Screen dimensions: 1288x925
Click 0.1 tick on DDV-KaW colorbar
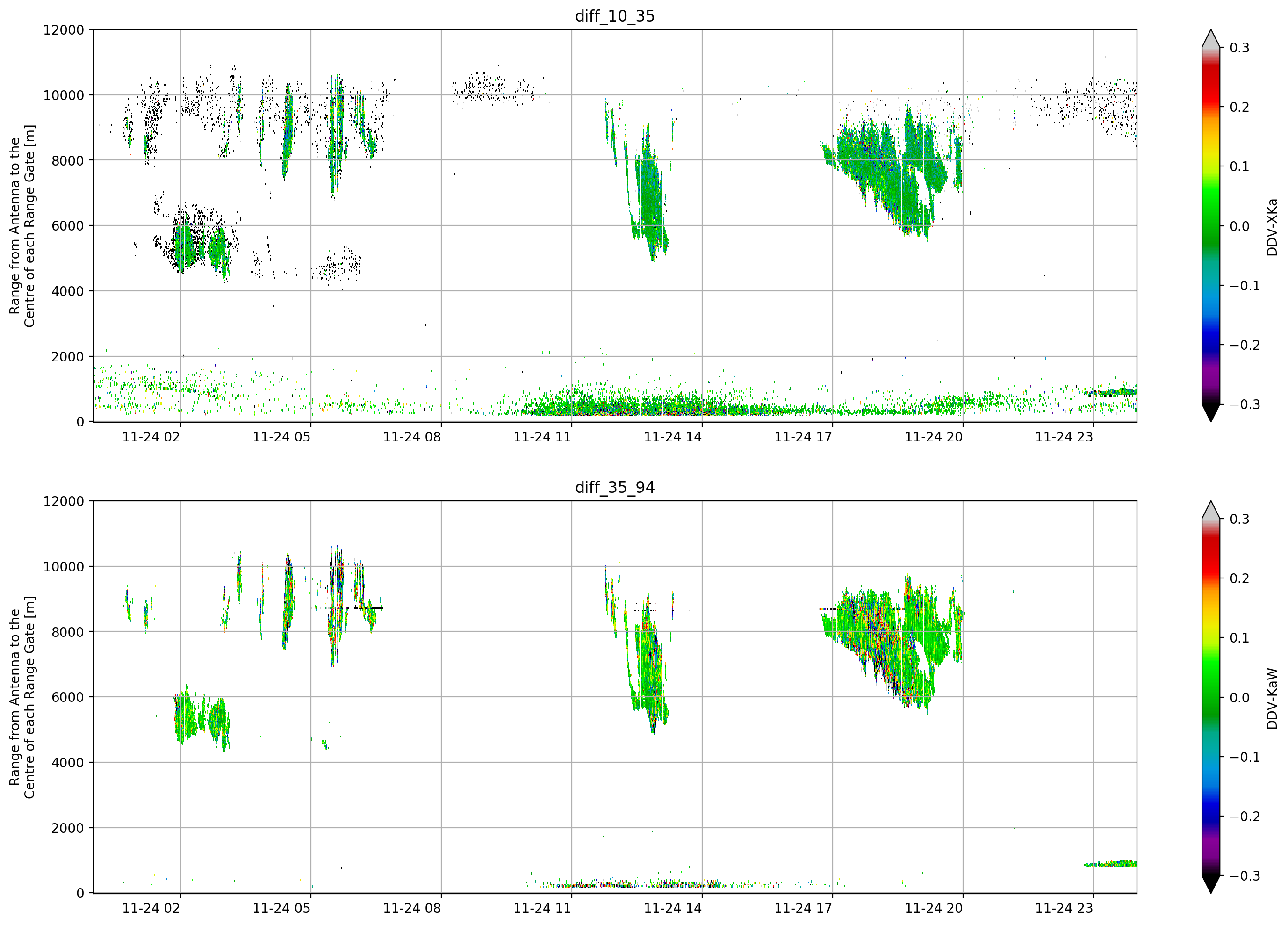tap(1240, 638)
